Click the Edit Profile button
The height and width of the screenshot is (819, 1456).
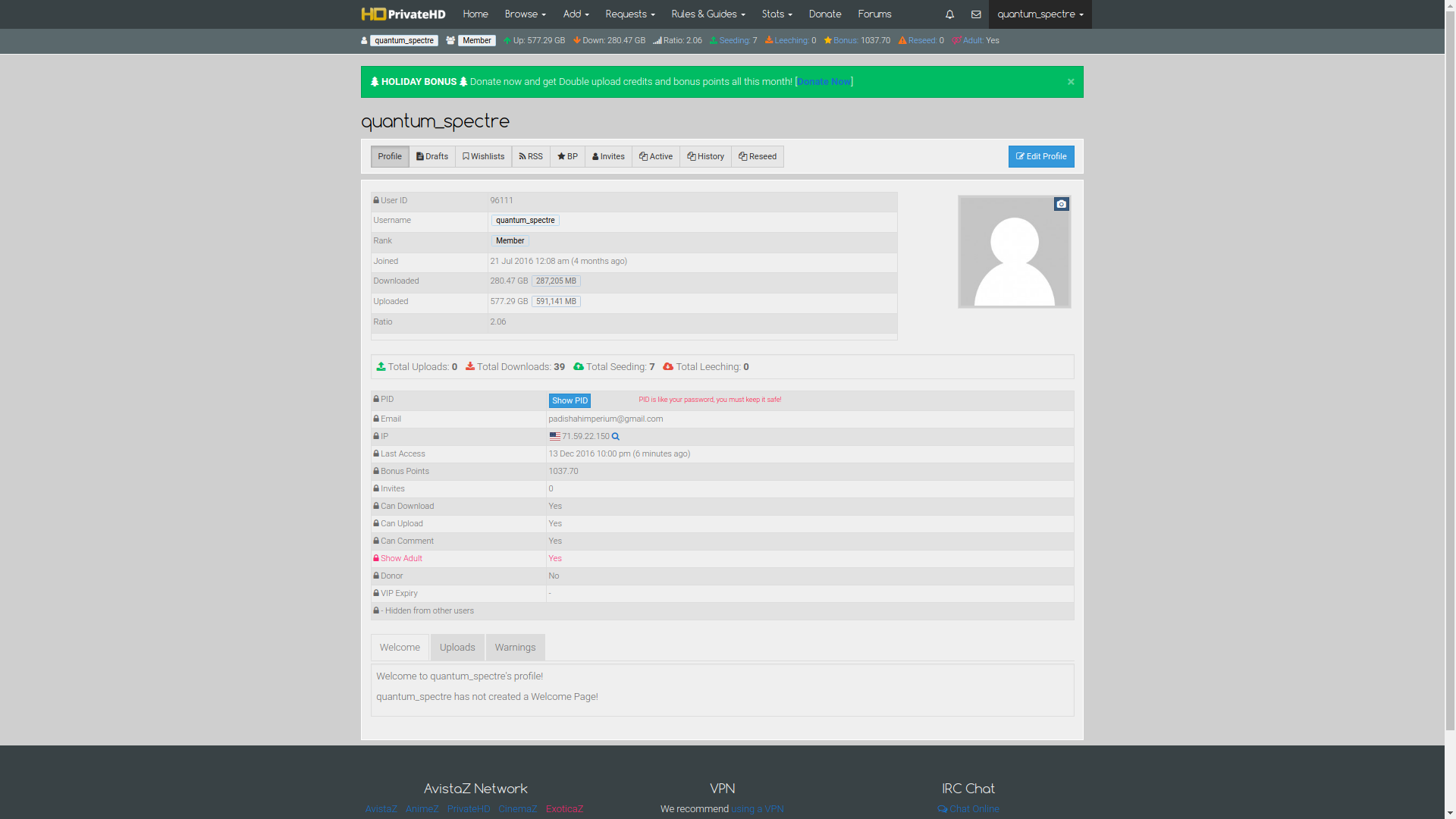coord(1041,157)
